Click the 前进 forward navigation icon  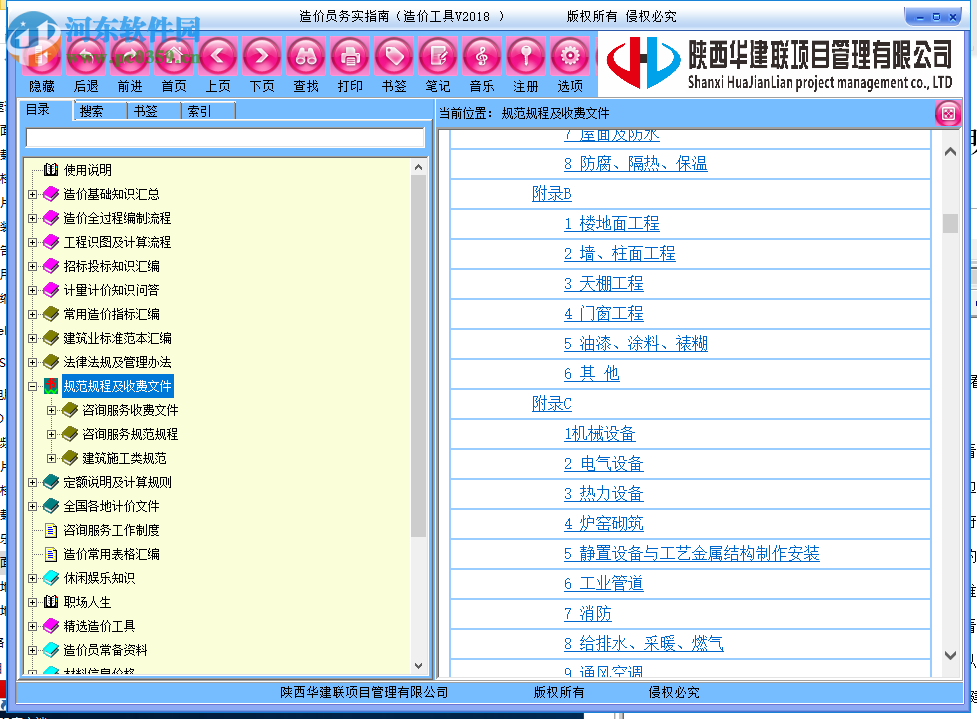point(130,57)
